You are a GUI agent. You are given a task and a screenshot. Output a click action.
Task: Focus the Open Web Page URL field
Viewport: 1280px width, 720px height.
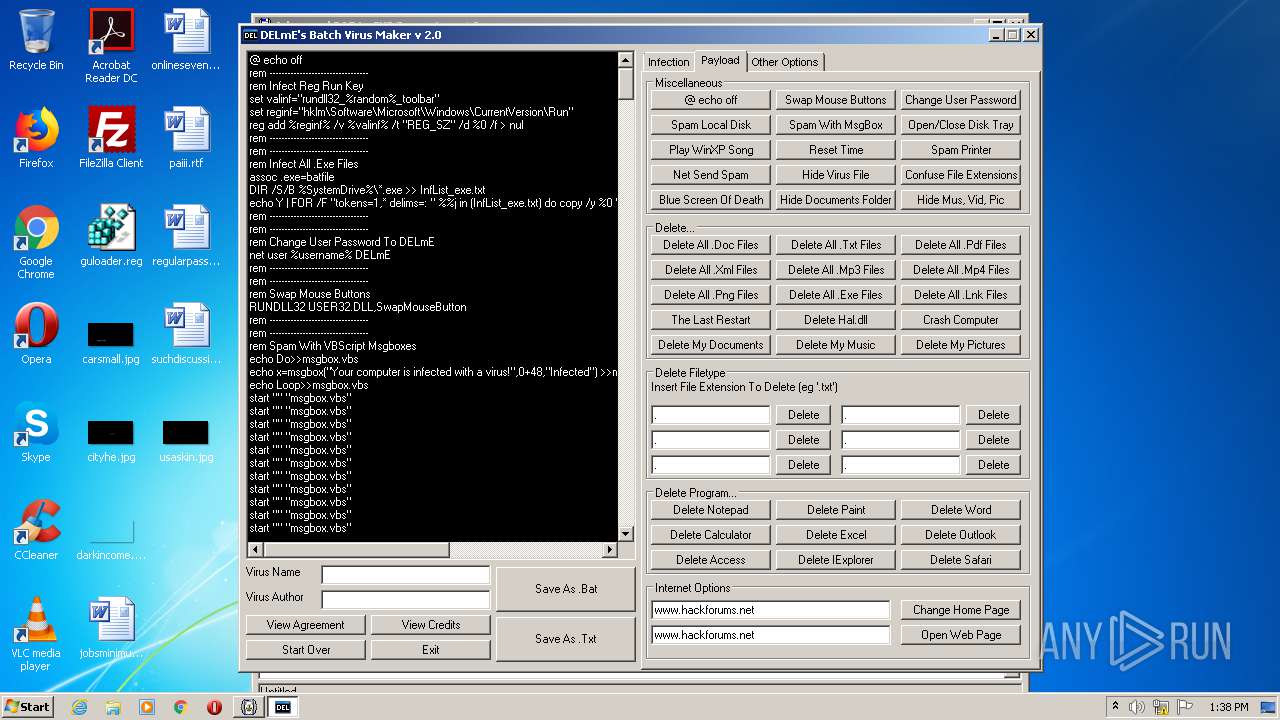(x=770, y=635)
